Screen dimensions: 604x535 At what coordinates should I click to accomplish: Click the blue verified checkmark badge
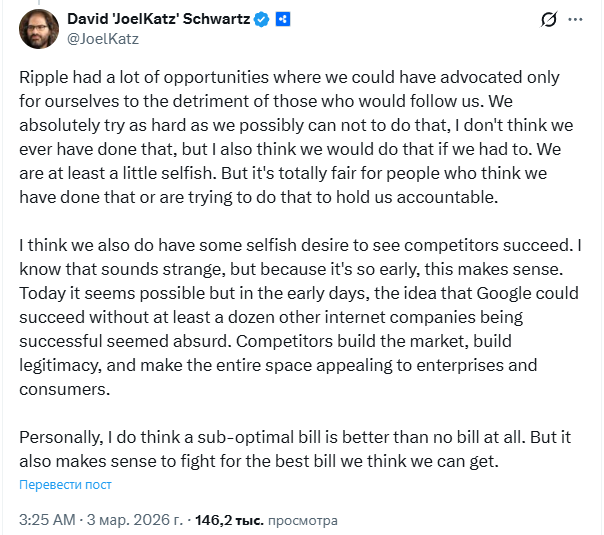[263, 19]
